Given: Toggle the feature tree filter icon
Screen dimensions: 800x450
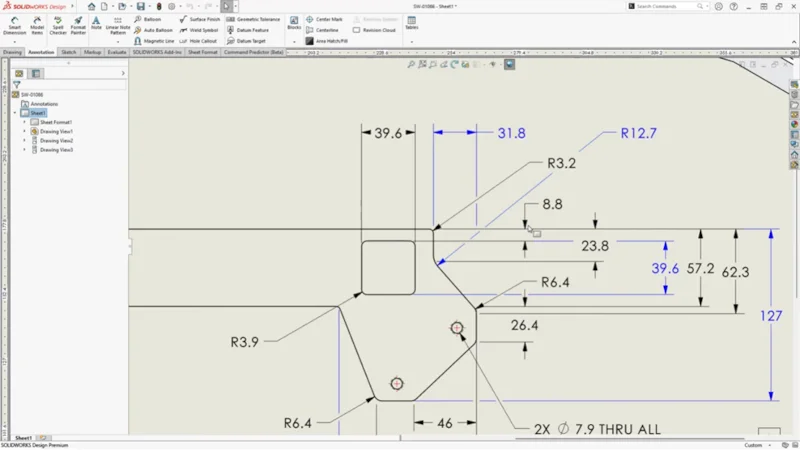Looking at the screenshot, I should (x=17, y=85).
